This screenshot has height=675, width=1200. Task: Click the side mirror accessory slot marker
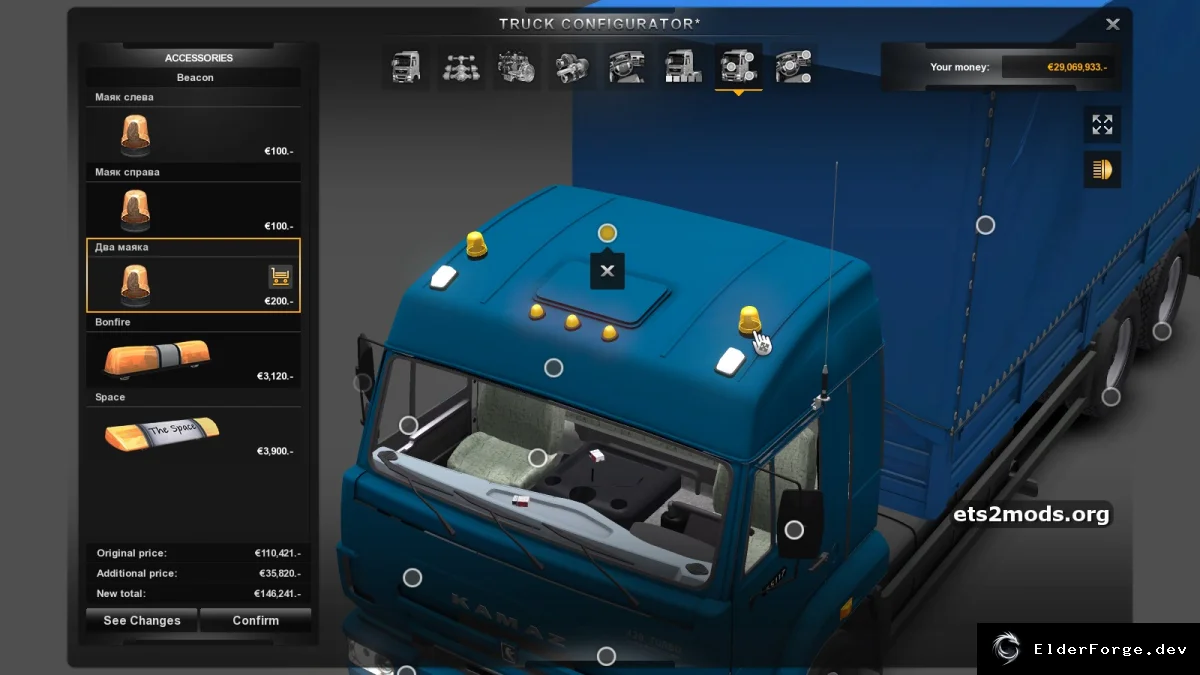794,530
